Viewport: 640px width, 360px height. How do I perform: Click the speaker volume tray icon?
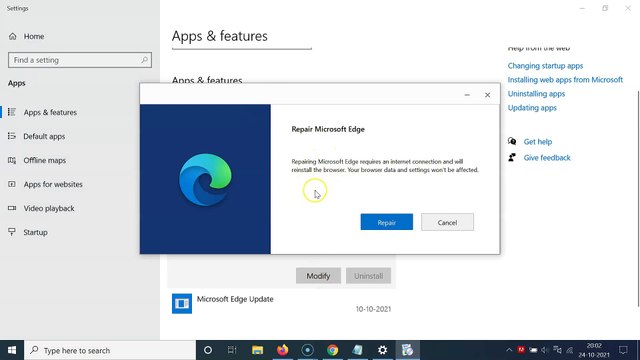point(545,350)
